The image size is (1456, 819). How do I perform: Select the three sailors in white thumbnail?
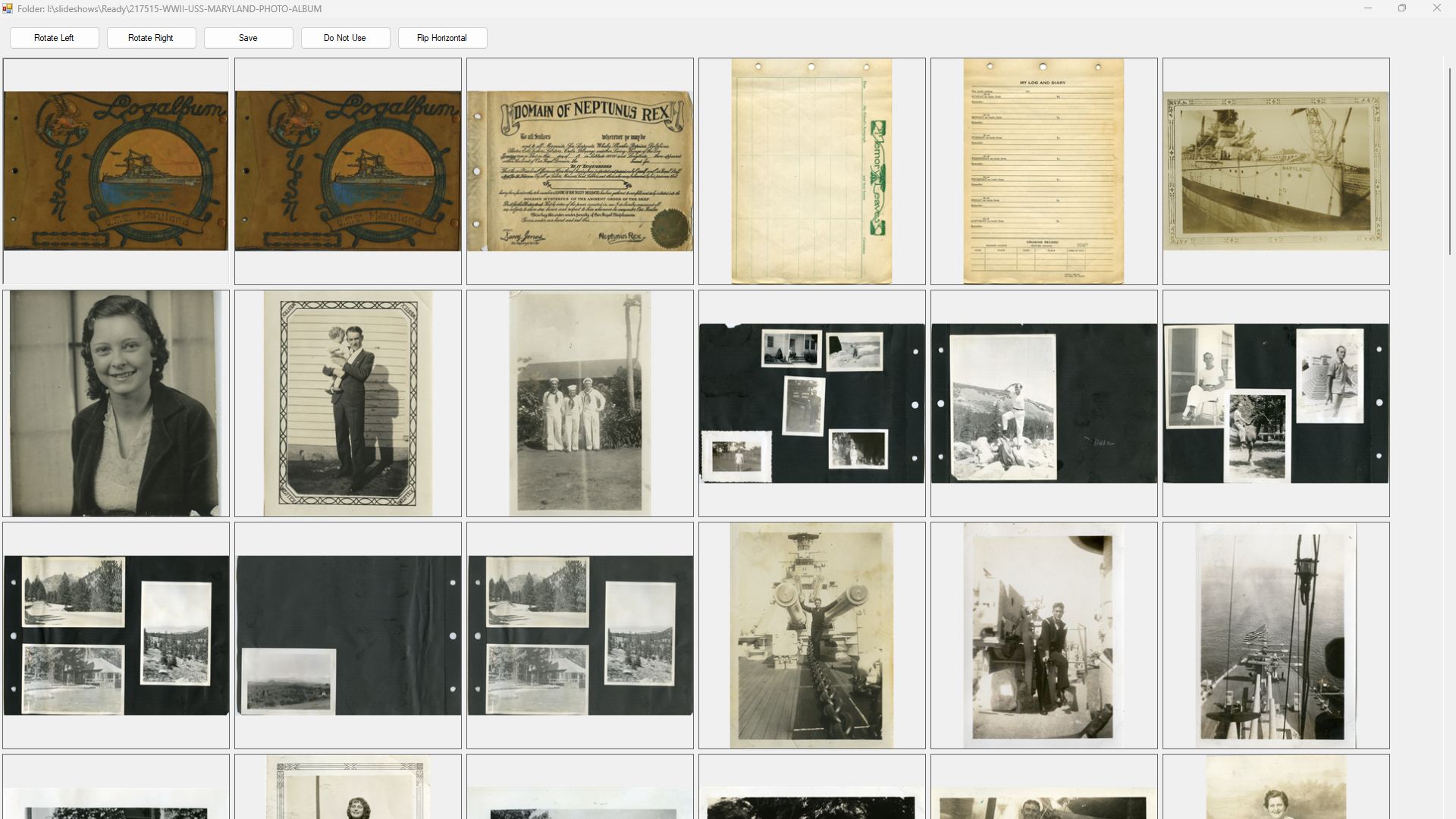[580, 403]
